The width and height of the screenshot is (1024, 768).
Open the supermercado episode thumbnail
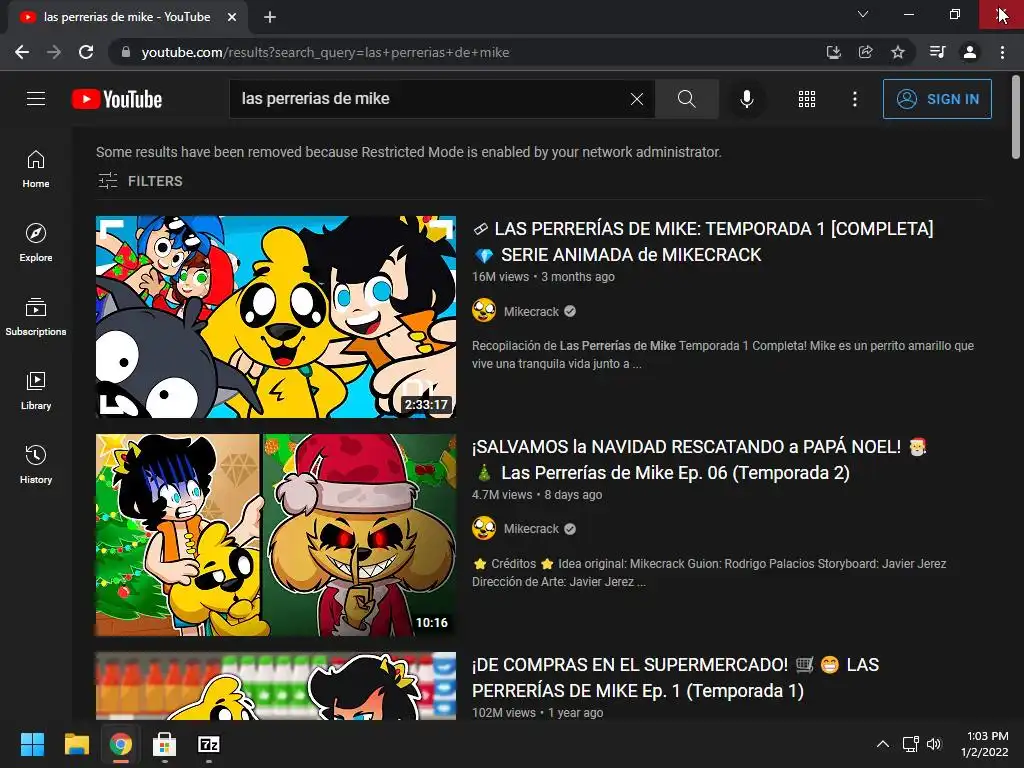(276, 686)
